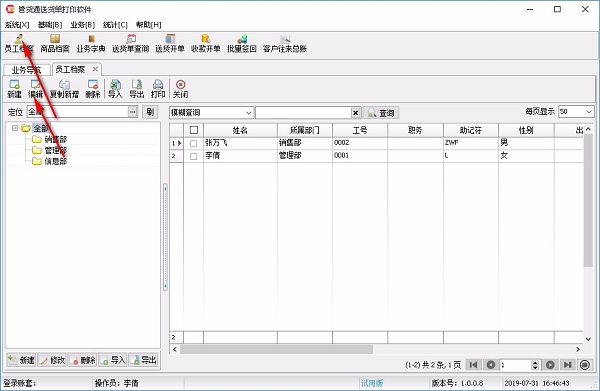Click the 试用版 status bar link
Image resolution: width=600 pixels, height=391 pixels.
click(x=372, y=383)
